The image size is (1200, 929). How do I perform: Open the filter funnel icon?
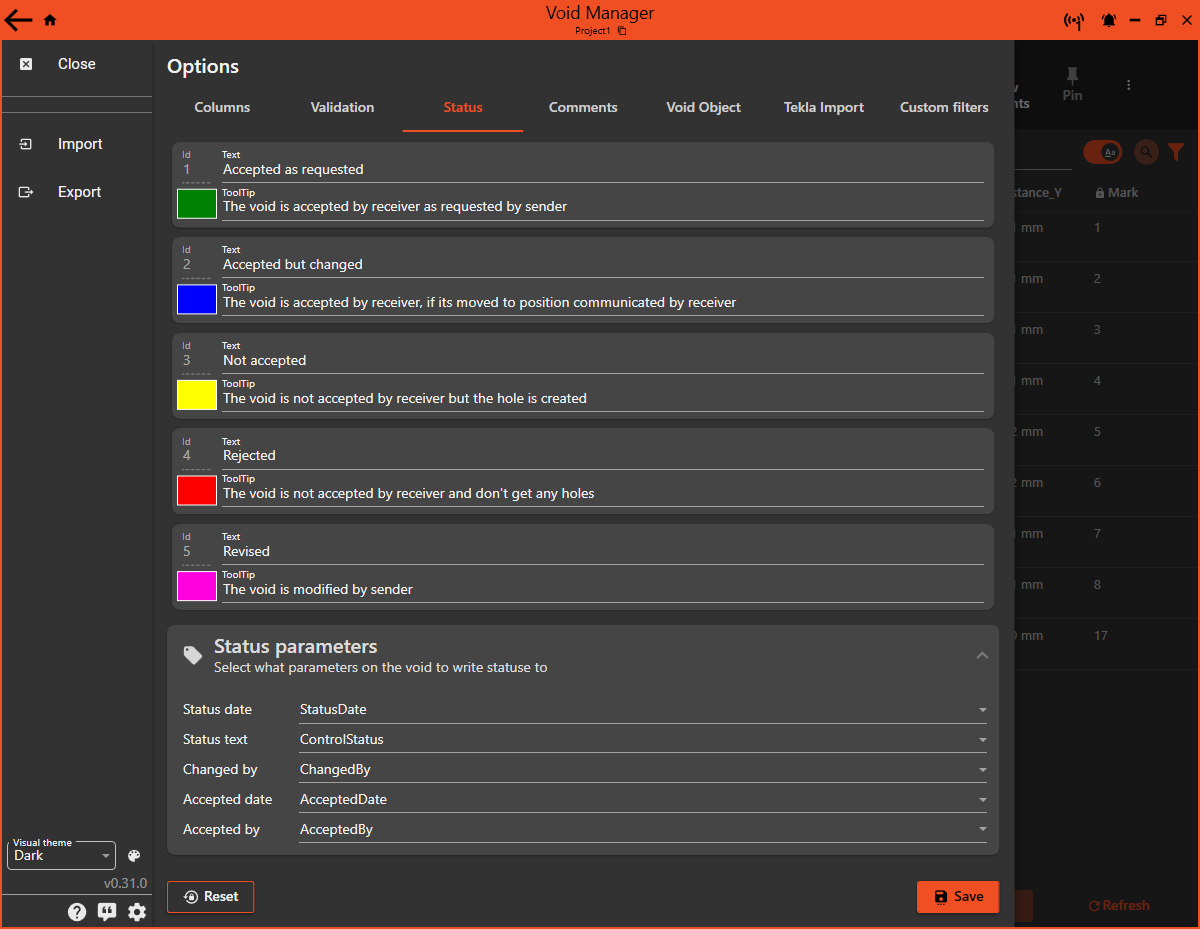pyautogui.click(x=1176, y=152)
